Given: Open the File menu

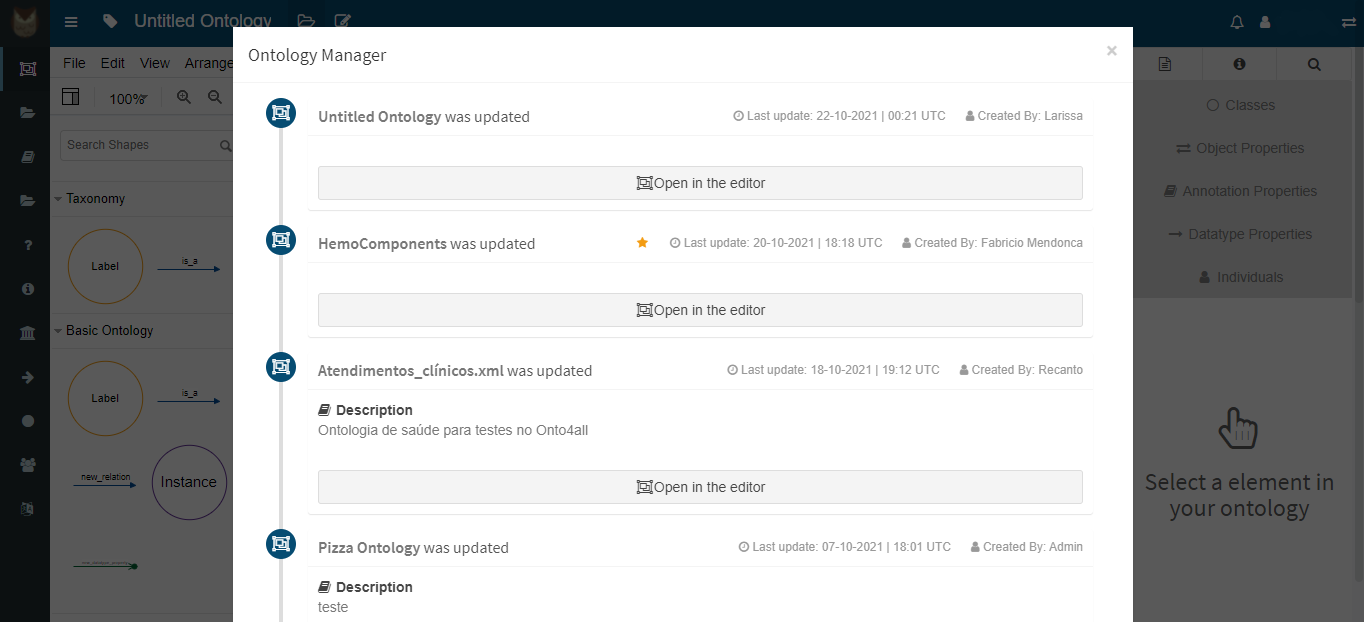Looking at the screenshot, I should pyautogui.click(x=74, y=63).
